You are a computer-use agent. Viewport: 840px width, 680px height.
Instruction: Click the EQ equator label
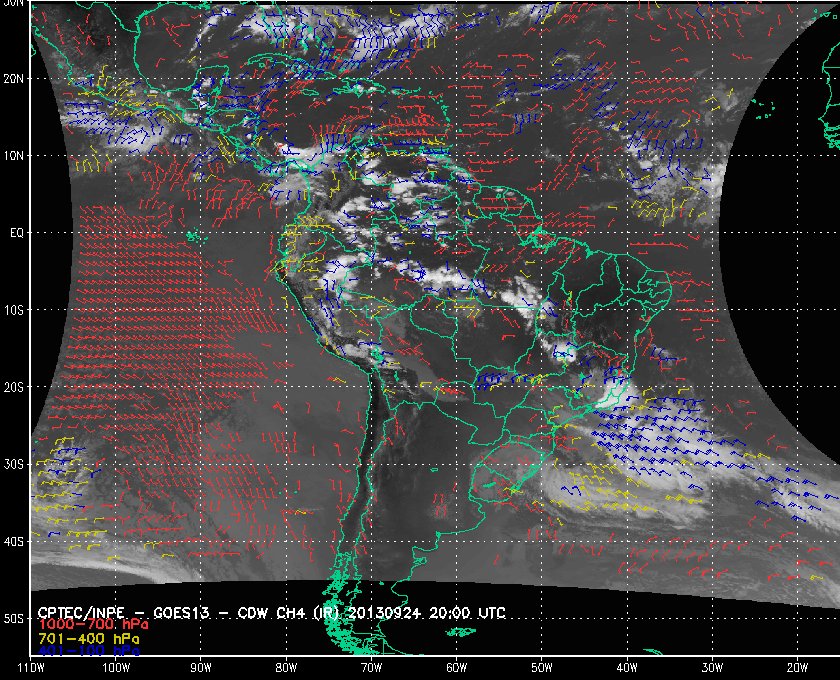pos(17,233)
